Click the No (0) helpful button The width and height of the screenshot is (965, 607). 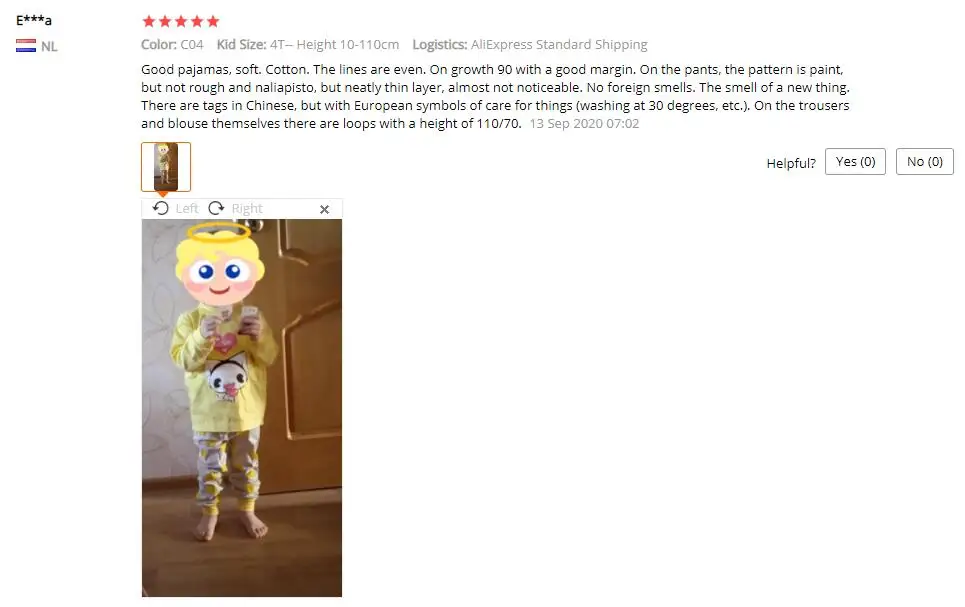coord(924,161)
